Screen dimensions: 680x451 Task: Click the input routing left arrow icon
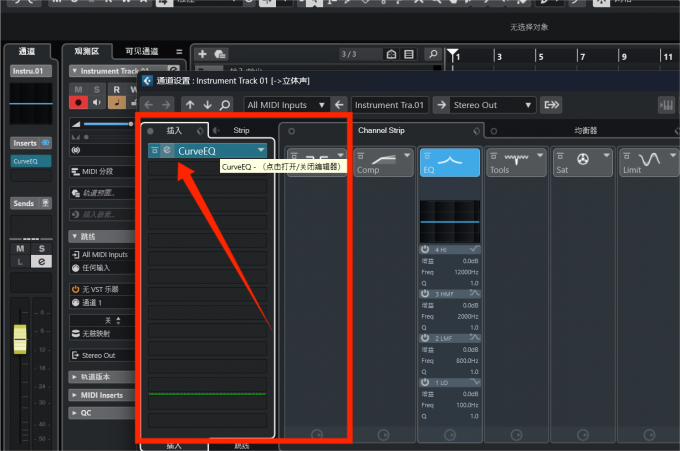point(339,105)
